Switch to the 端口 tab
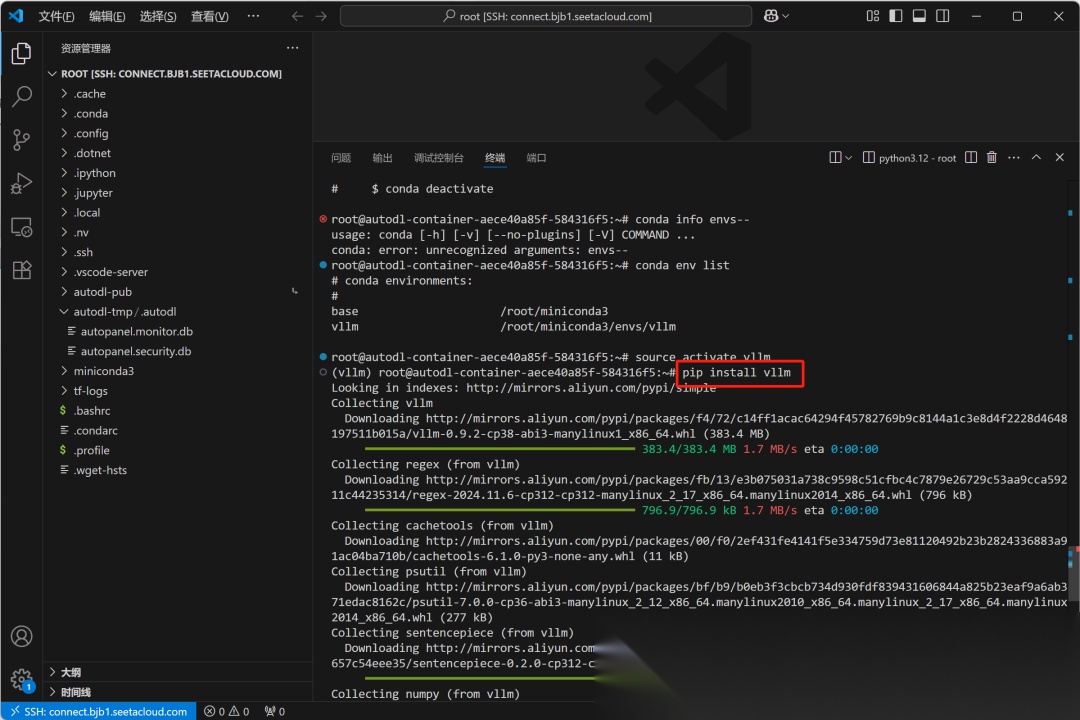Screen dimensions: 1080x720 point(536,158)
